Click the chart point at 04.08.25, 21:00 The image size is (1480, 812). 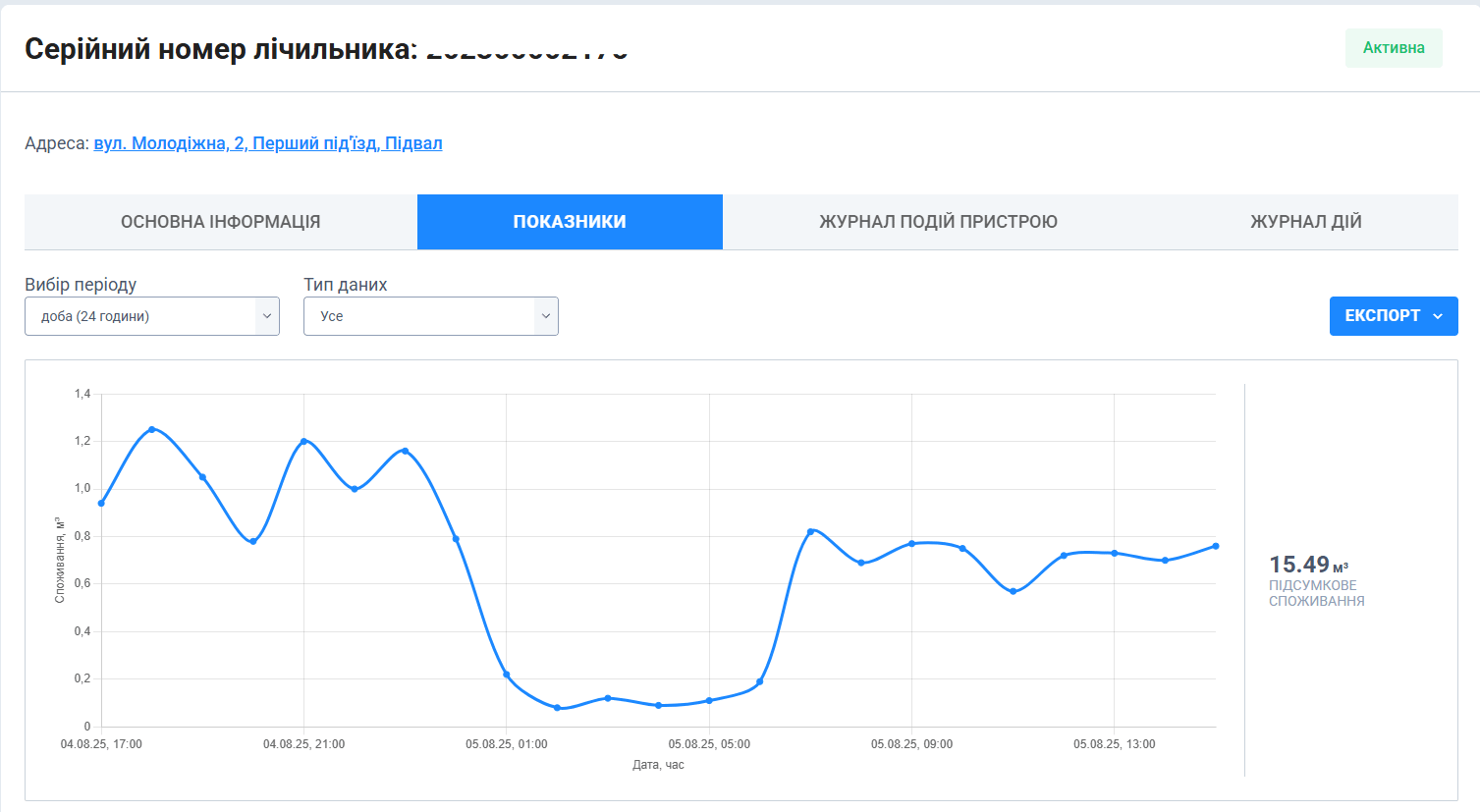303,441
